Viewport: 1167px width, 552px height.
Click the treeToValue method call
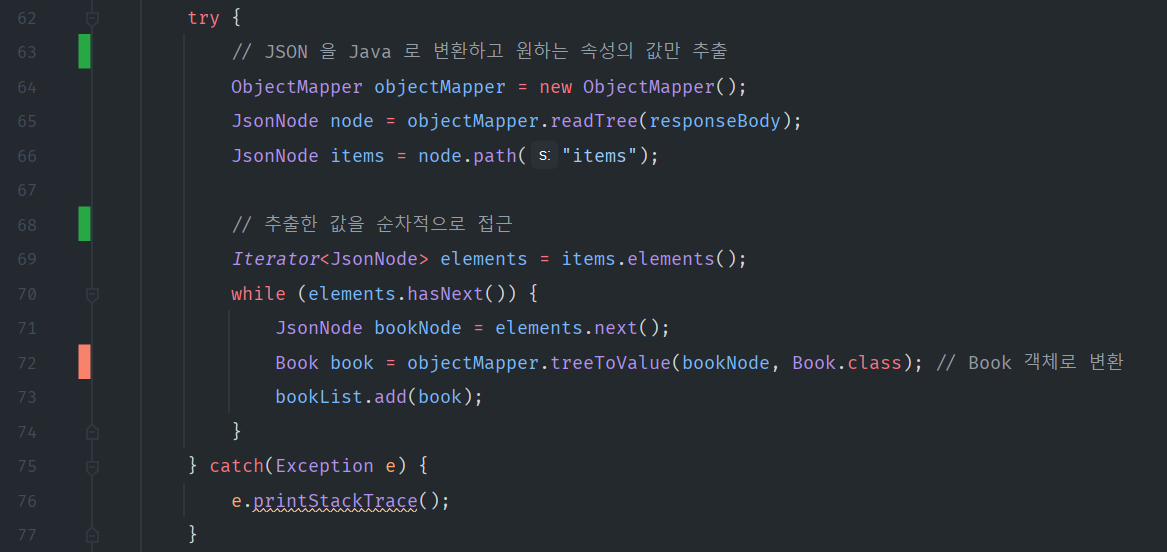[x=610, y=362]
